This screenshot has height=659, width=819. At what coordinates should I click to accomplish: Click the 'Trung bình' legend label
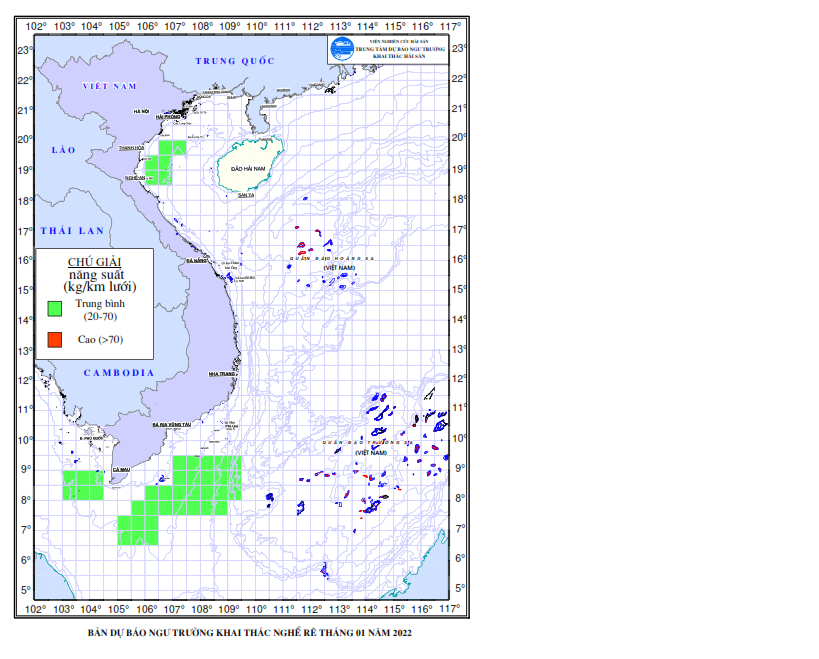point(100,303)
